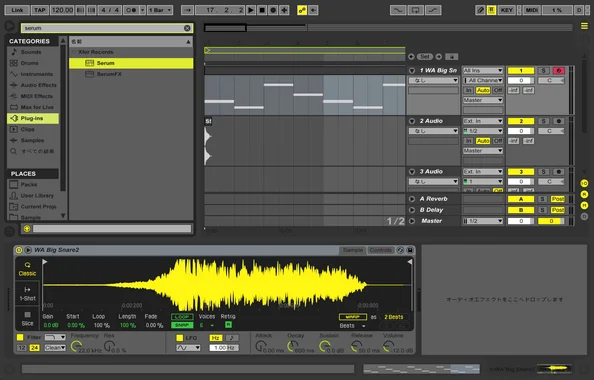594x380 pixels.
Task: Open the All Ins input dropdown
Action: (x=483, y=70)
